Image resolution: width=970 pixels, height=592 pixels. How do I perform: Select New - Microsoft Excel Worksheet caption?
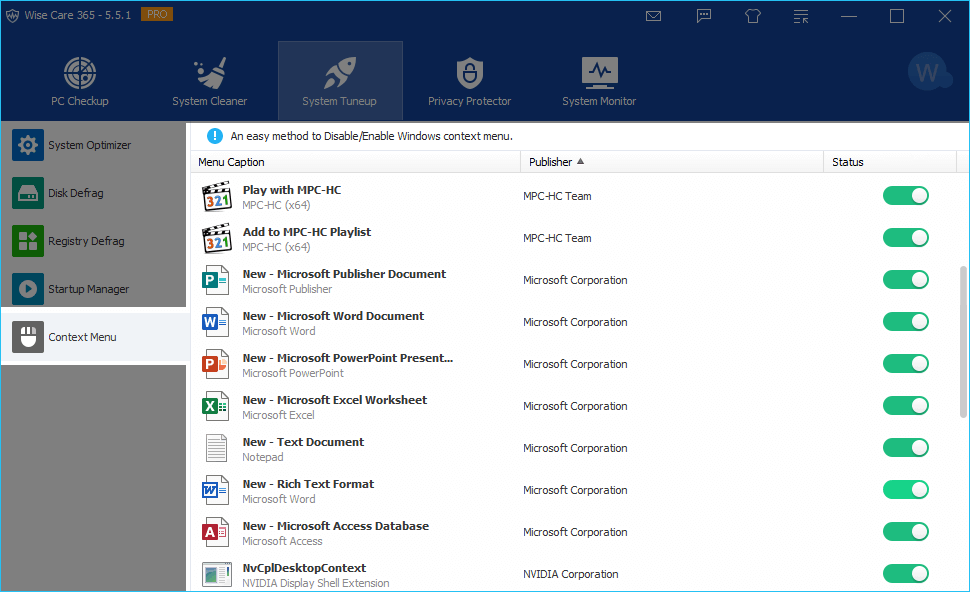[335, 400]
